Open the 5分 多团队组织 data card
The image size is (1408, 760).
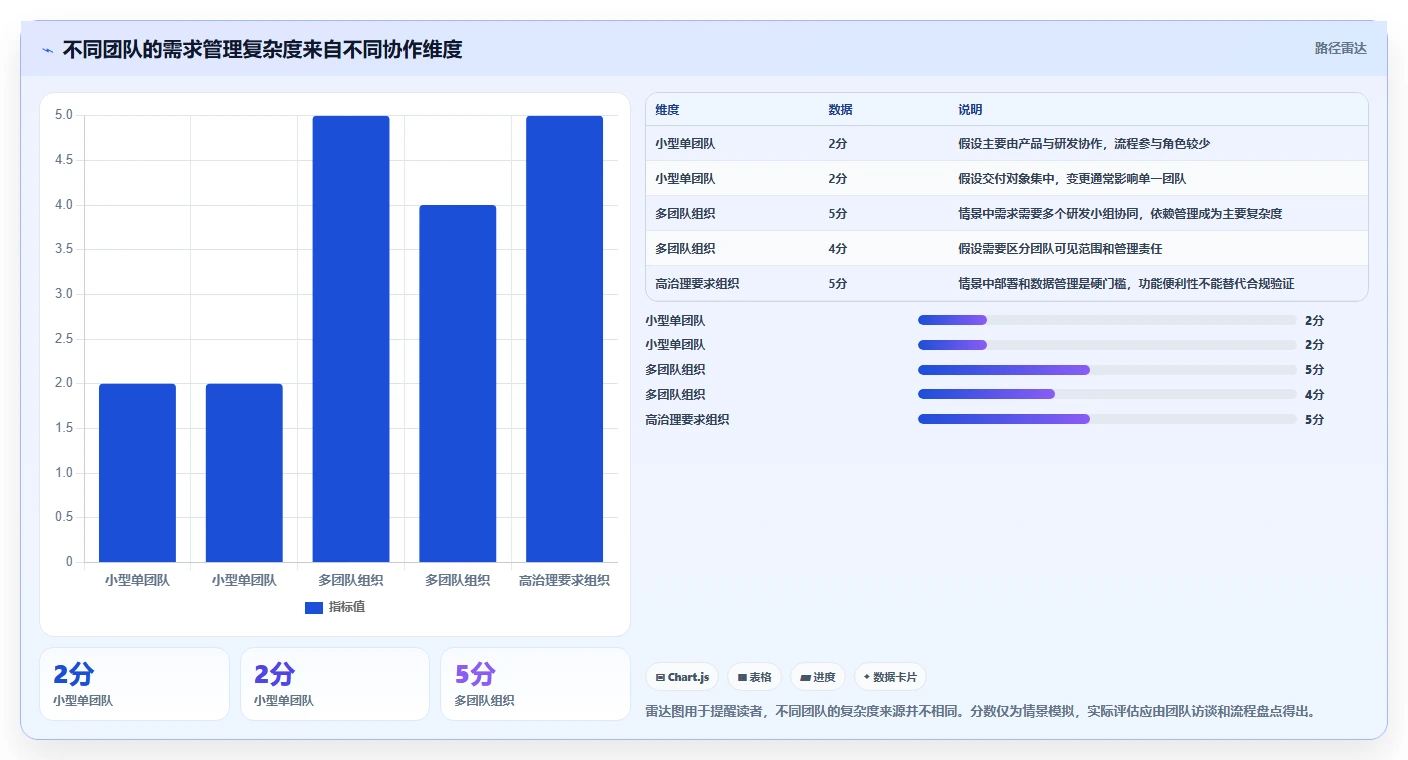(535, 684)
